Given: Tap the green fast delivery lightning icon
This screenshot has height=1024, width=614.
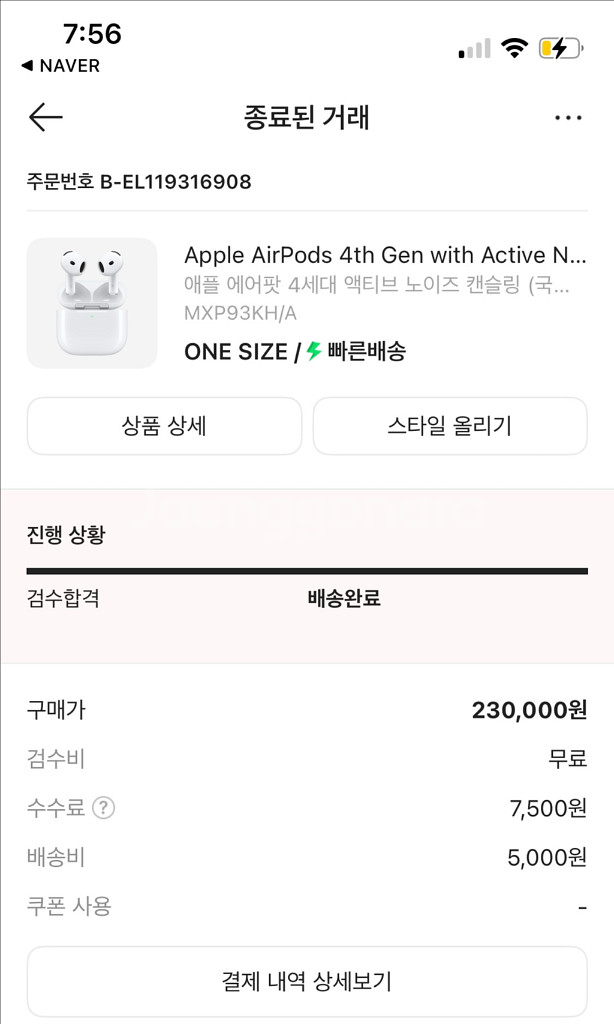Looking at the screenshot, I should click(x=314, y=351).
